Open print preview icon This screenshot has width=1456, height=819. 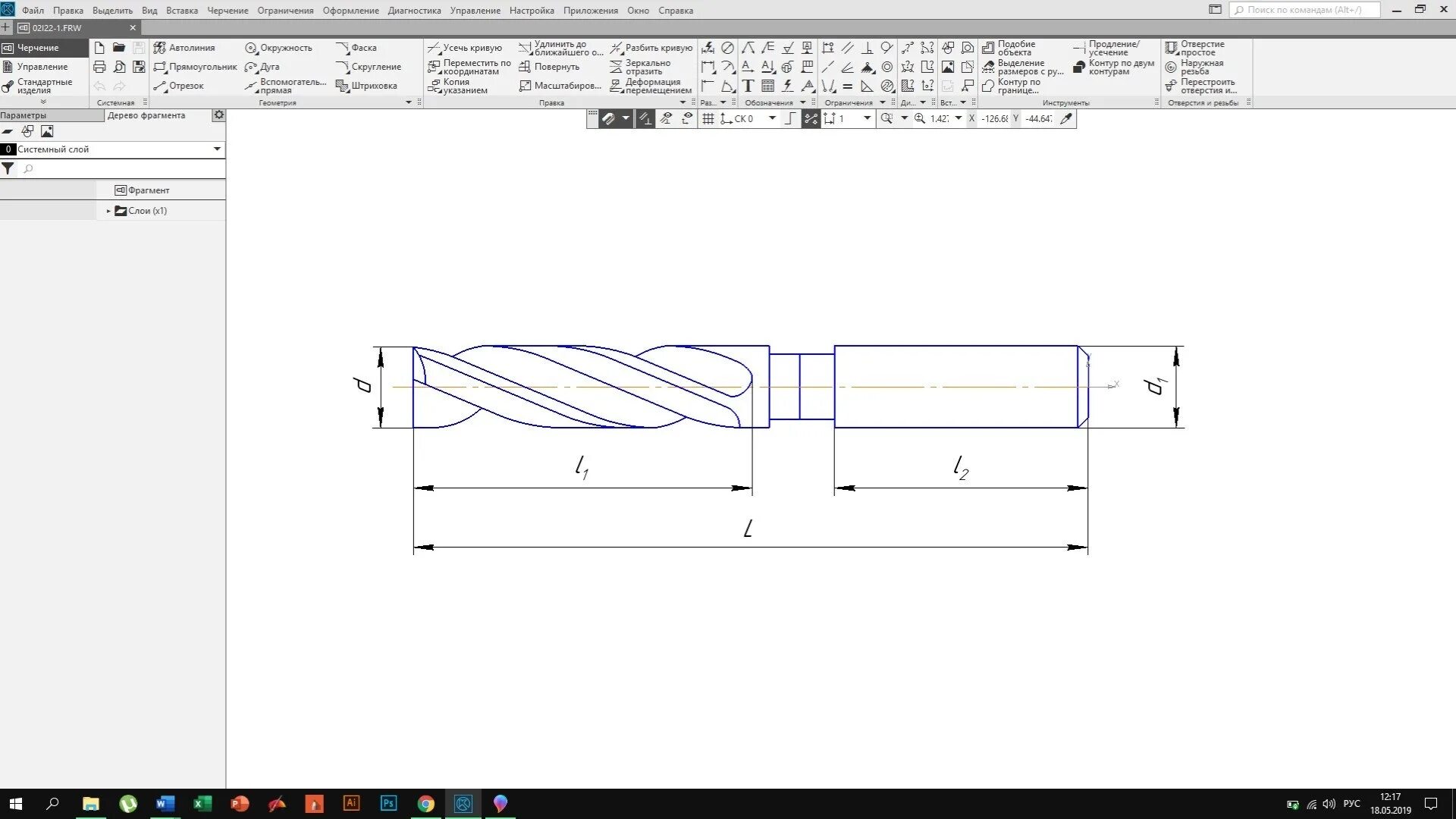[119, 67]
